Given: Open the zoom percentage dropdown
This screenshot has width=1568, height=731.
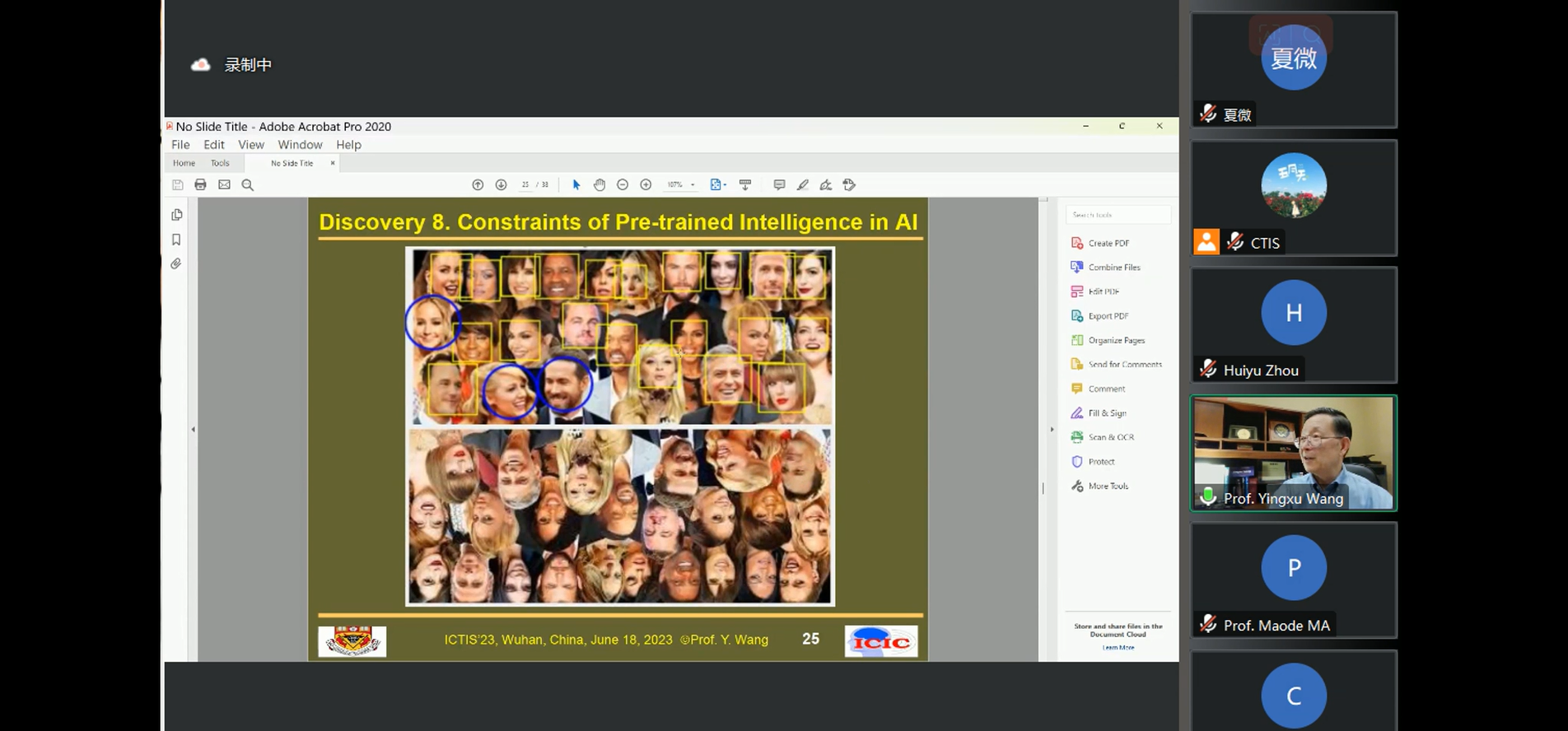Looking at the screenshot, I should pyautogui.click(x=693, y=185).
